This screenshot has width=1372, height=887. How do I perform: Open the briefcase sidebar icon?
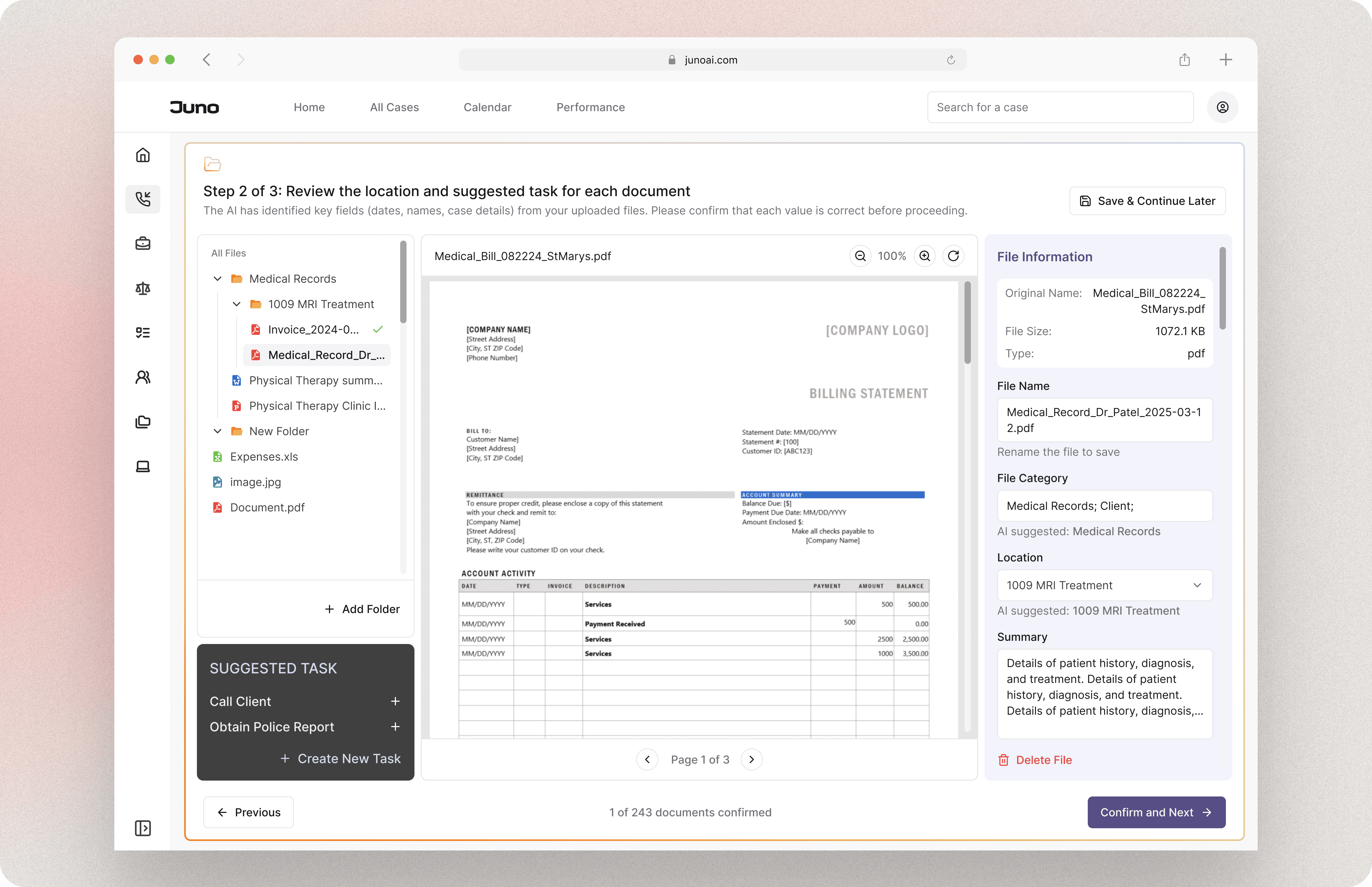click(x=143, y=244)
